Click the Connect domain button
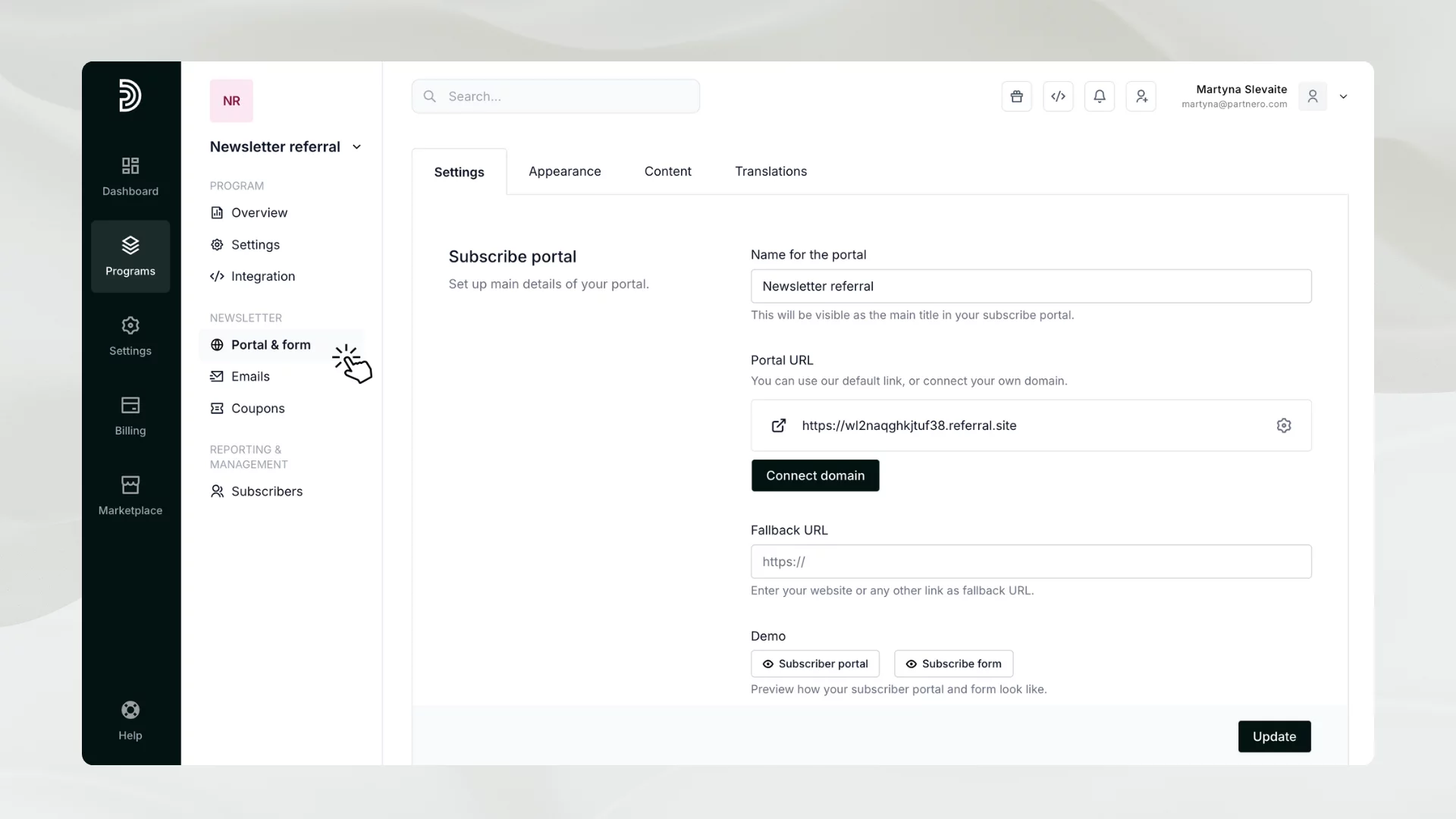This screenshot has width=1456, height=819. tap(815, 475)
